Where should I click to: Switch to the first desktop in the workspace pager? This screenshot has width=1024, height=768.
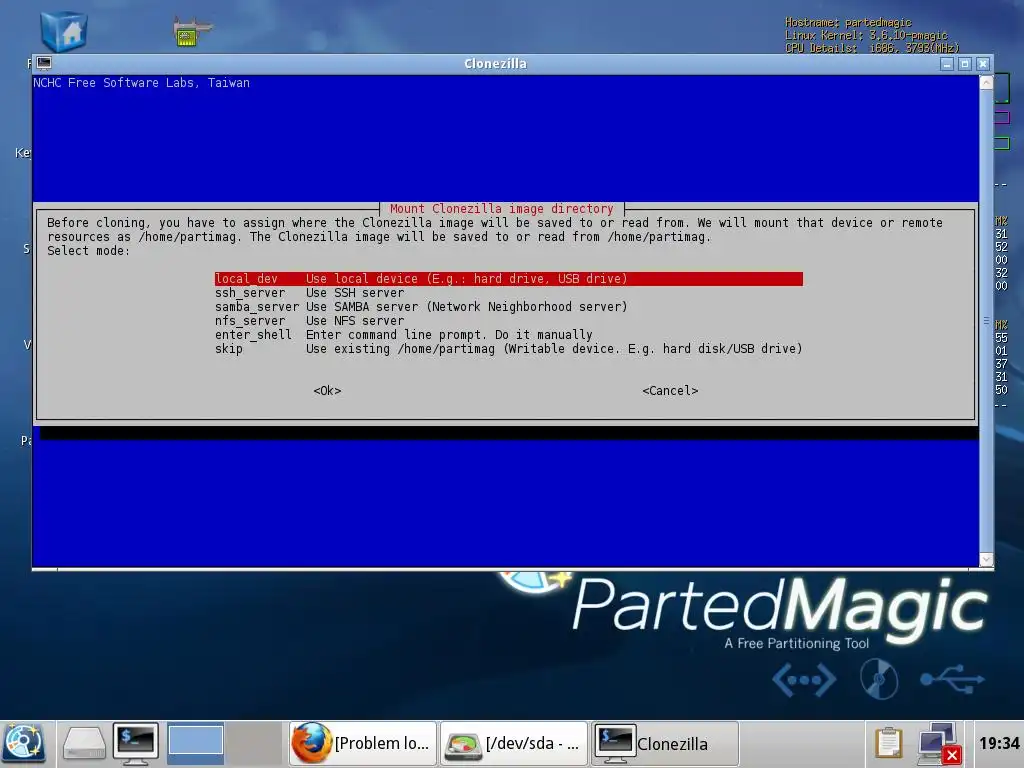(x=196, y=743)
